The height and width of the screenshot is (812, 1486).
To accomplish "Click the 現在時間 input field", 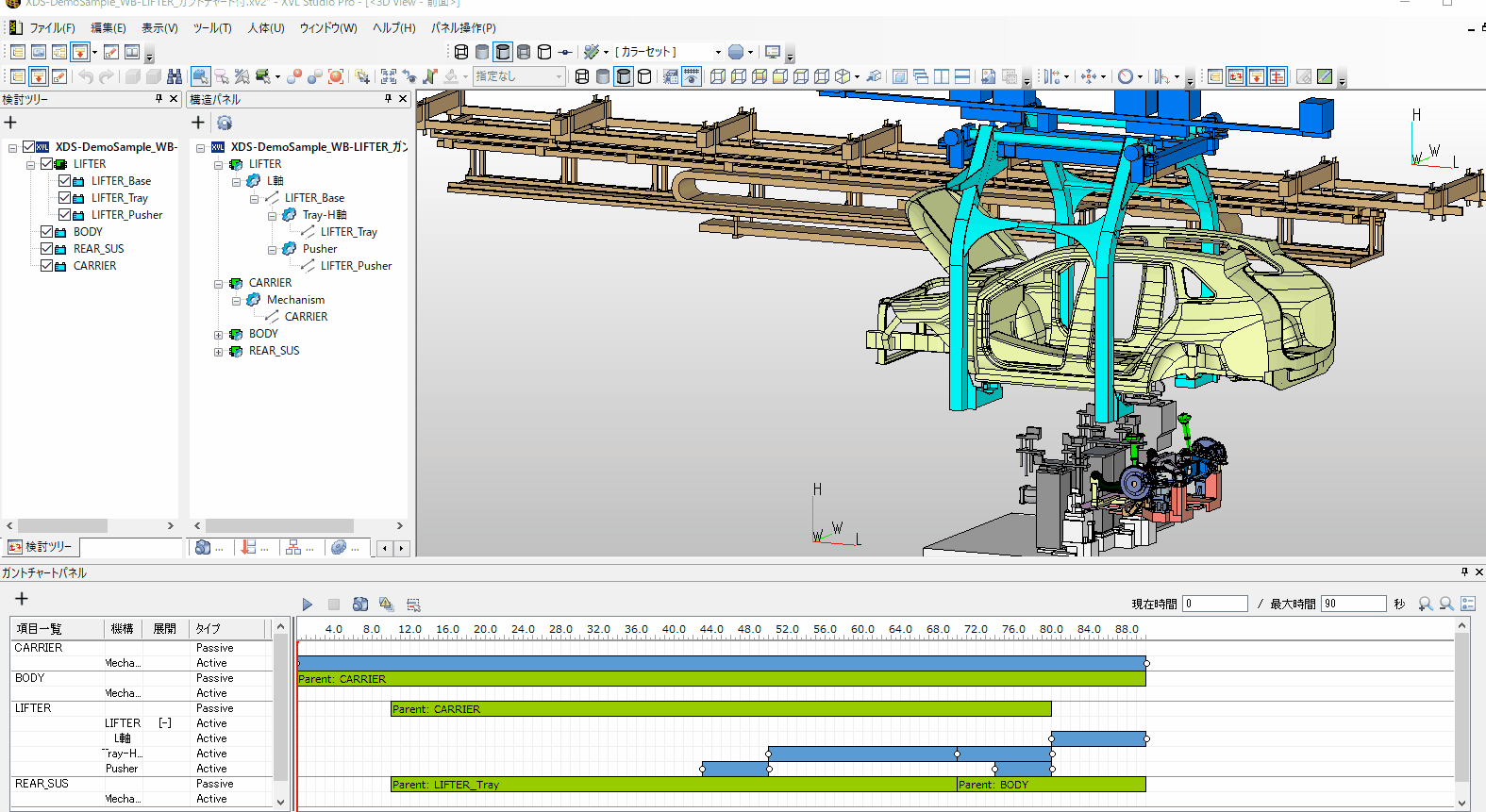I will point(1215,604).
